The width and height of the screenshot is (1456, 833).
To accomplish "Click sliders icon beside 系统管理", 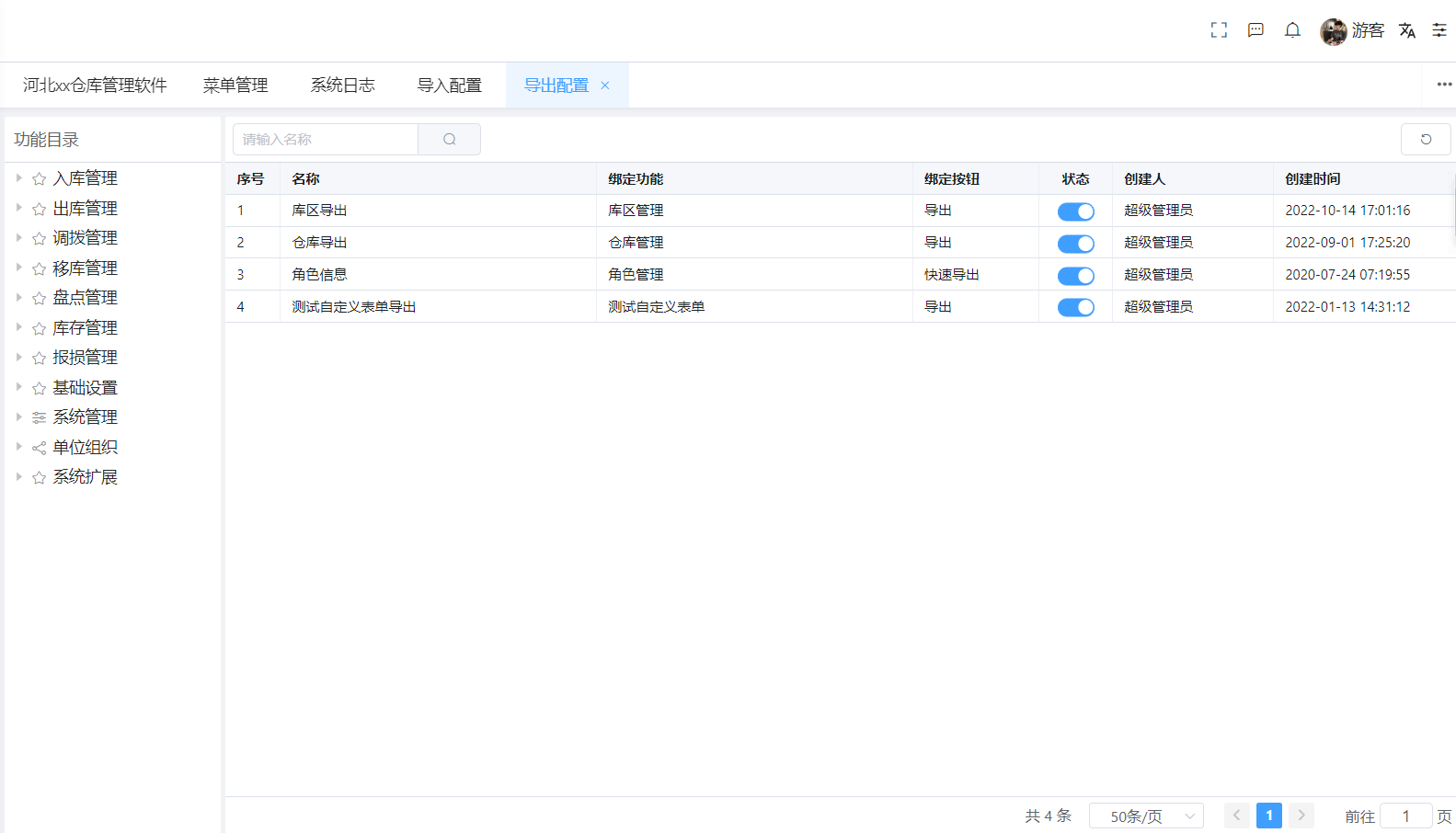I will (x=39, y=417).
